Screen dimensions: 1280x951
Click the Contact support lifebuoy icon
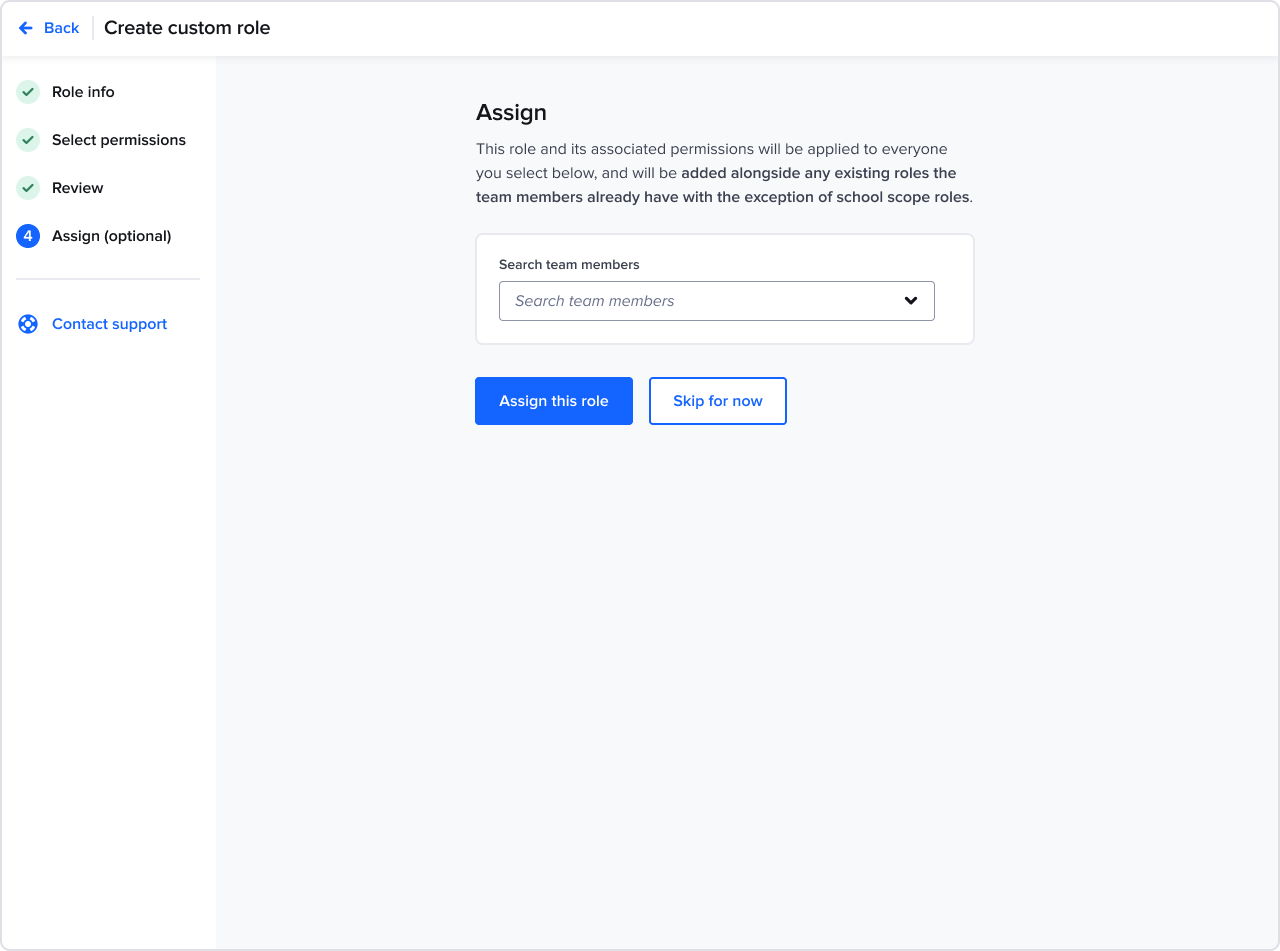point(28,324)
